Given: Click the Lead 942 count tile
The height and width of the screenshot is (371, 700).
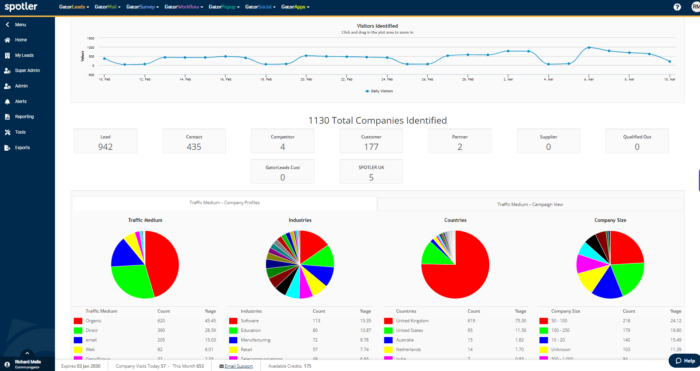Looking at the screenshot, I should coord(105,141).
